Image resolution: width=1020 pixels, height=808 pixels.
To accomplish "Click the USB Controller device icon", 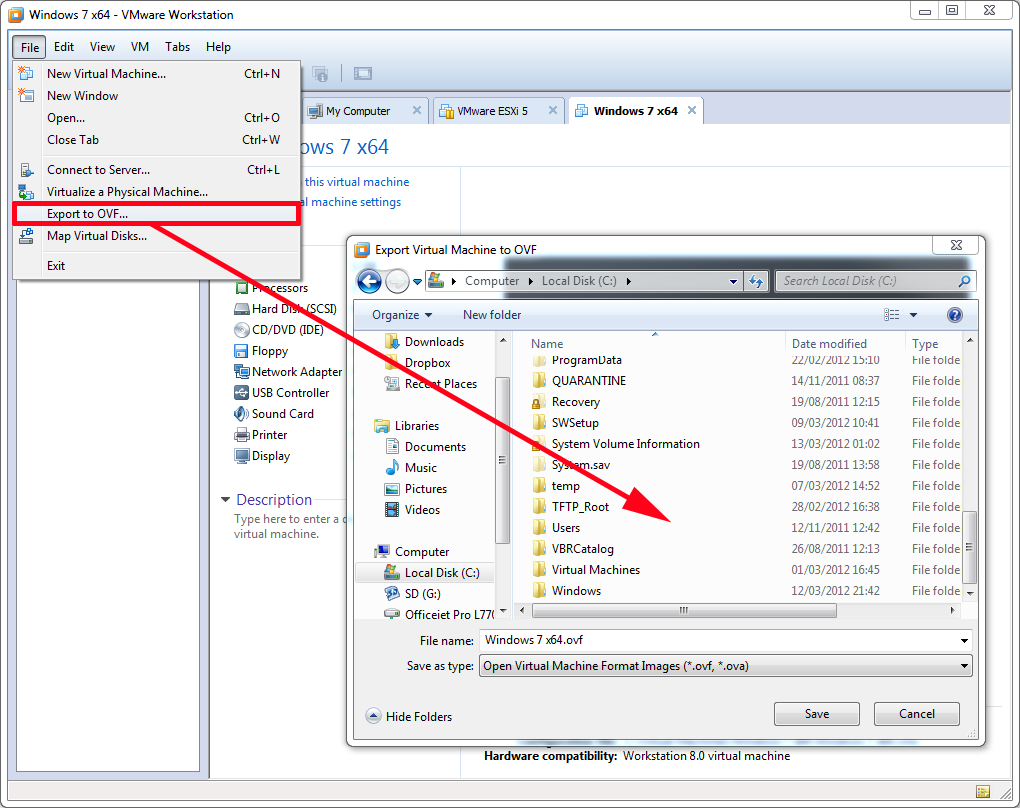I will pyautogui.click(x=241, y=393).
